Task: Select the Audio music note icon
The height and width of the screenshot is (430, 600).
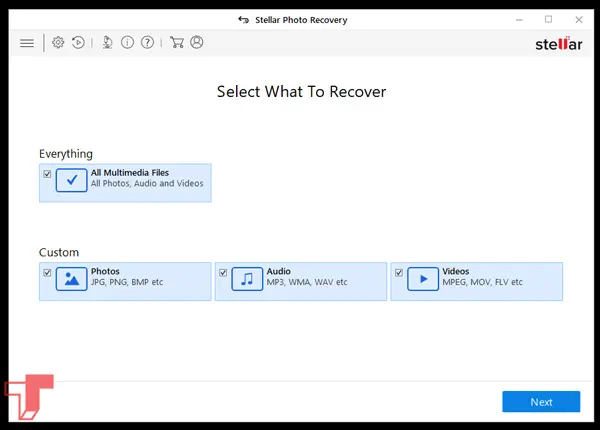Action: (247, 279)
